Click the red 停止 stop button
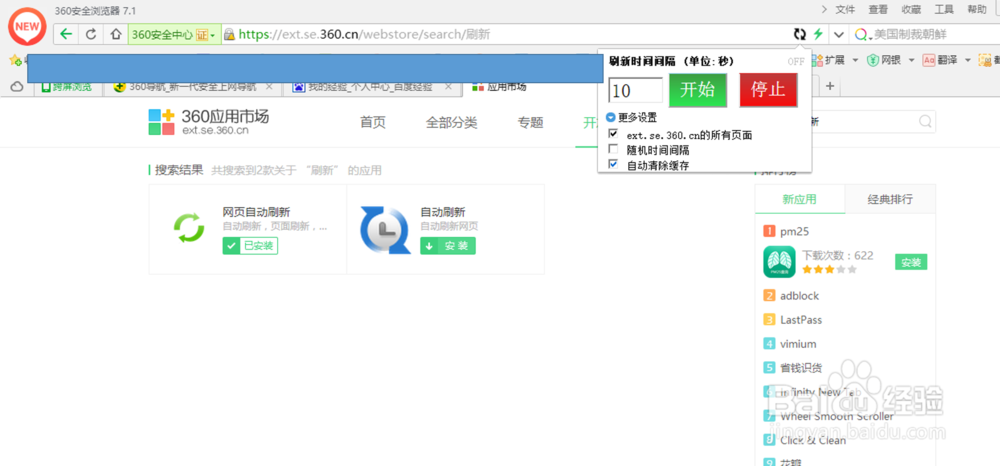Screen dimensions: 1000x466 tap(768, 90)
